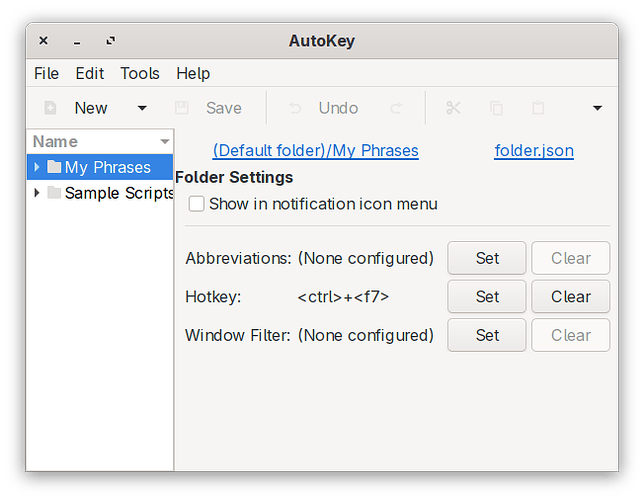644x500 pixels.
Task: Open the File menu
Action: (x=46, y=73)
